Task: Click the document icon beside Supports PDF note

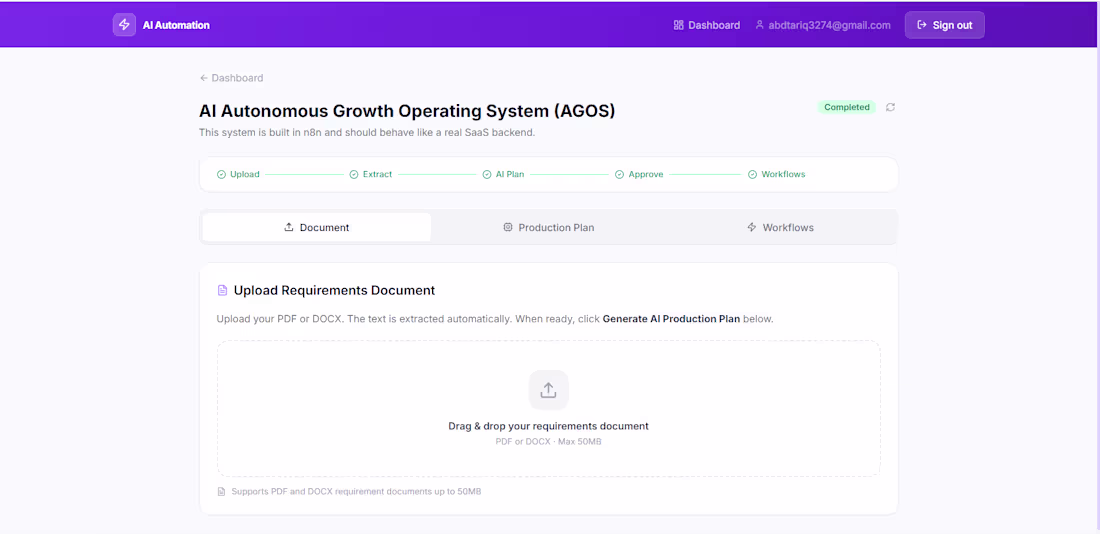Action: 222,491
